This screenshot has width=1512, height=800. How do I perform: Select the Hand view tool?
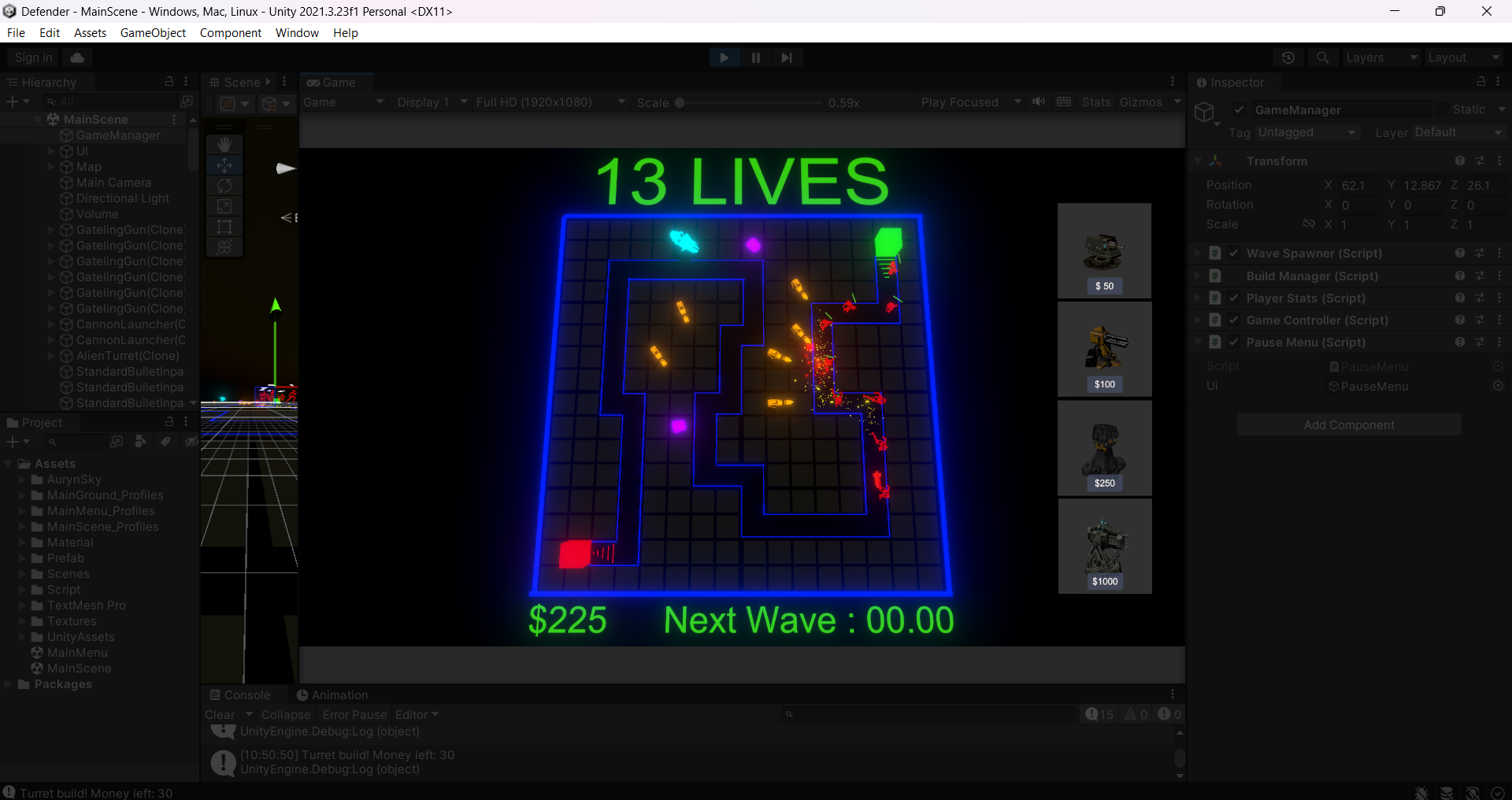click(224, 145)
